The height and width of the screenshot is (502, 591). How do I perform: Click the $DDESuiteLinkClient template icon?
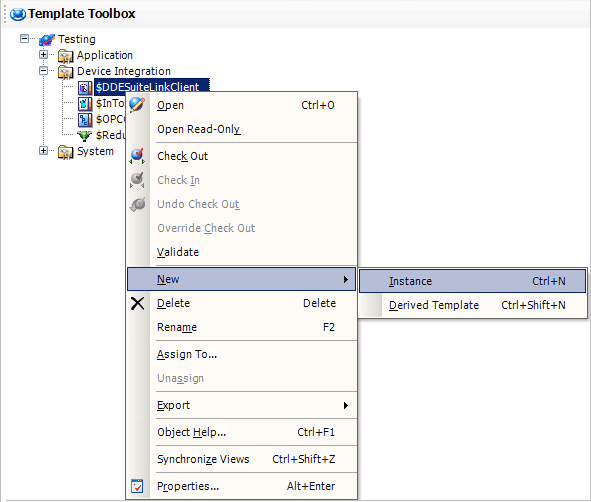coord(85,87)
